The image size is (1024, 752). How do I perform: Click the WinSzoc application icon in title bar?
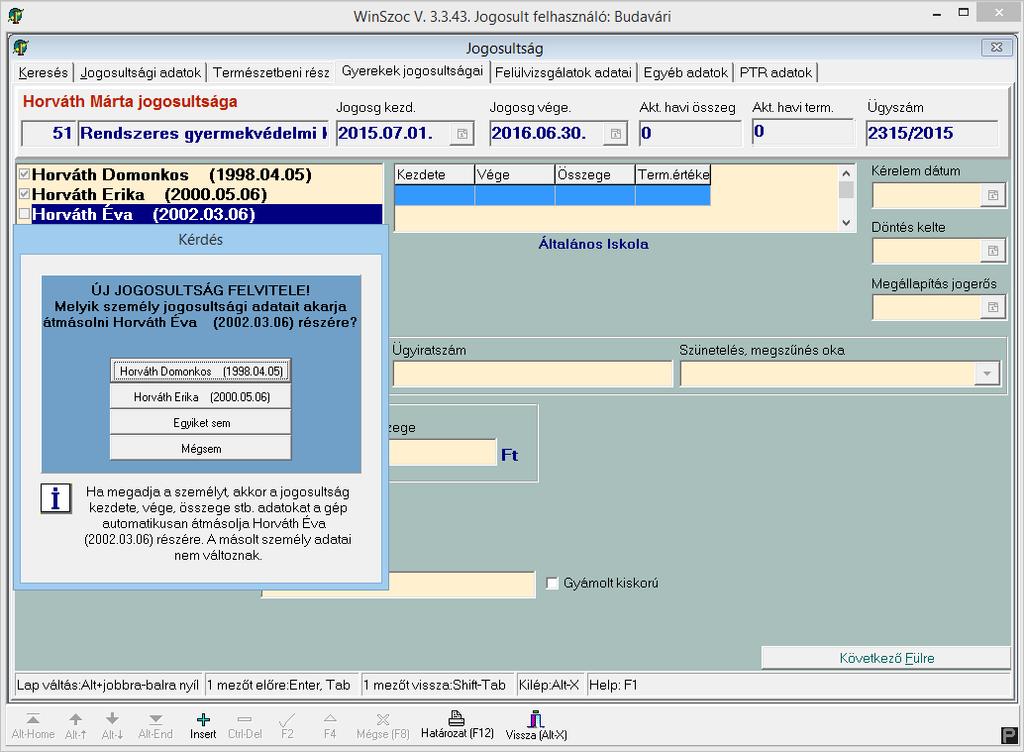pyautogui.click(x=16, y=15)
